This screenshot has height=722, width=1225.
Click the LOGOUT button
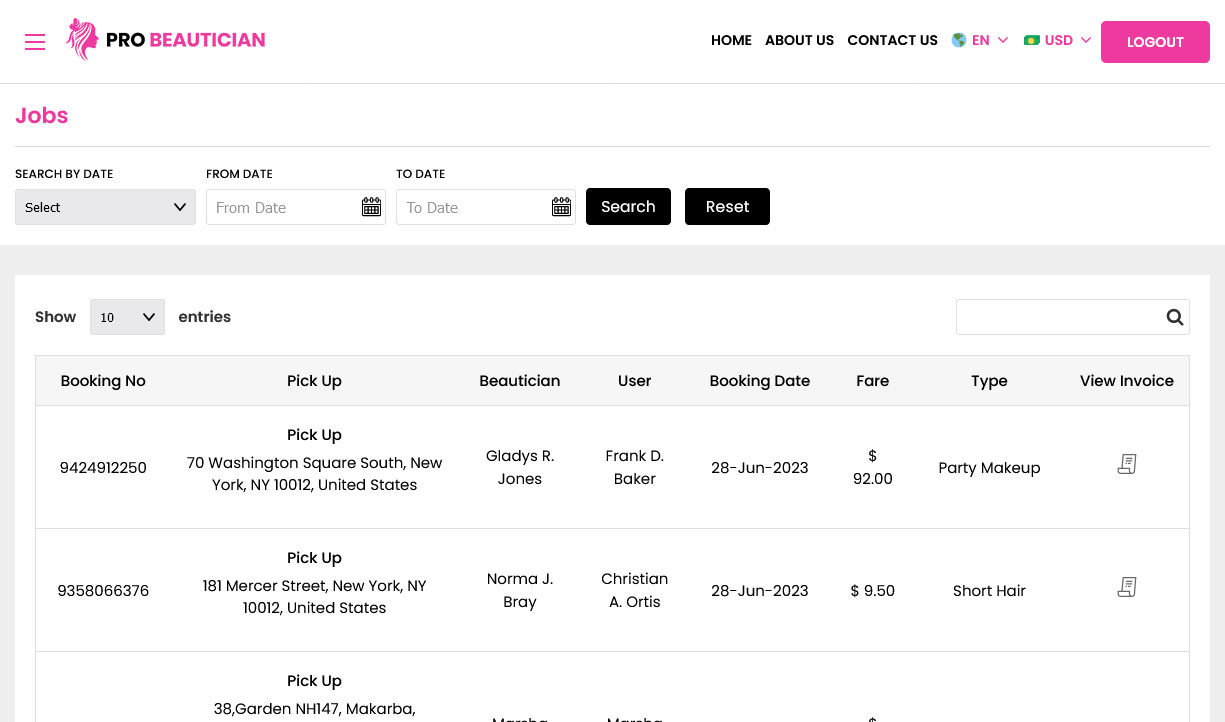pyautogui.click(x=1155, y=42)
